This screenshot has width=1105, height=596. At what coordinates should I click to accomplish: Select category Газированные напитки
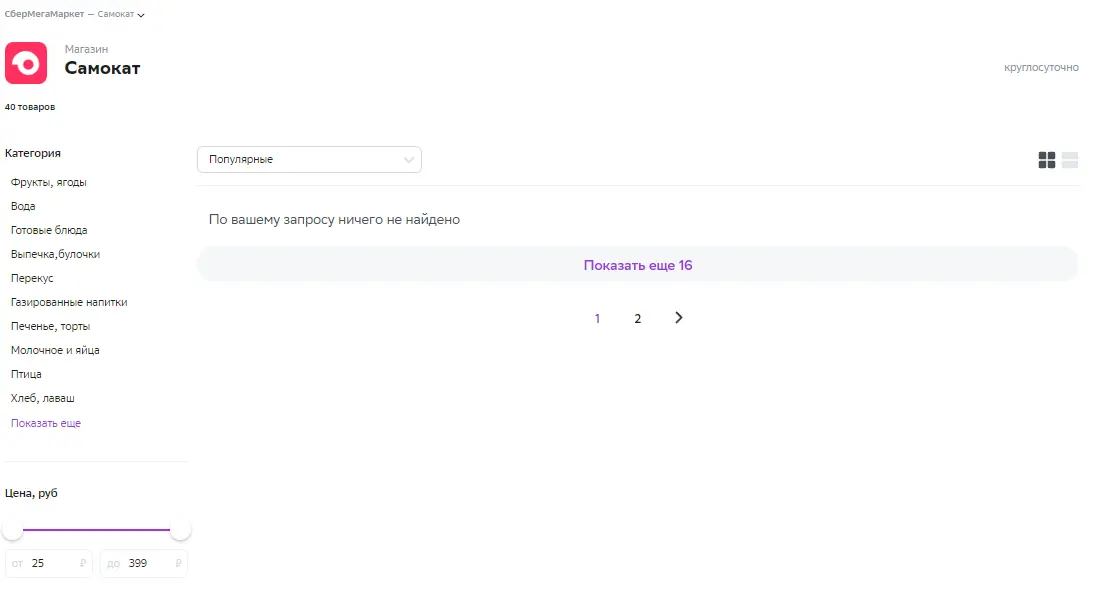coord(69,302)
